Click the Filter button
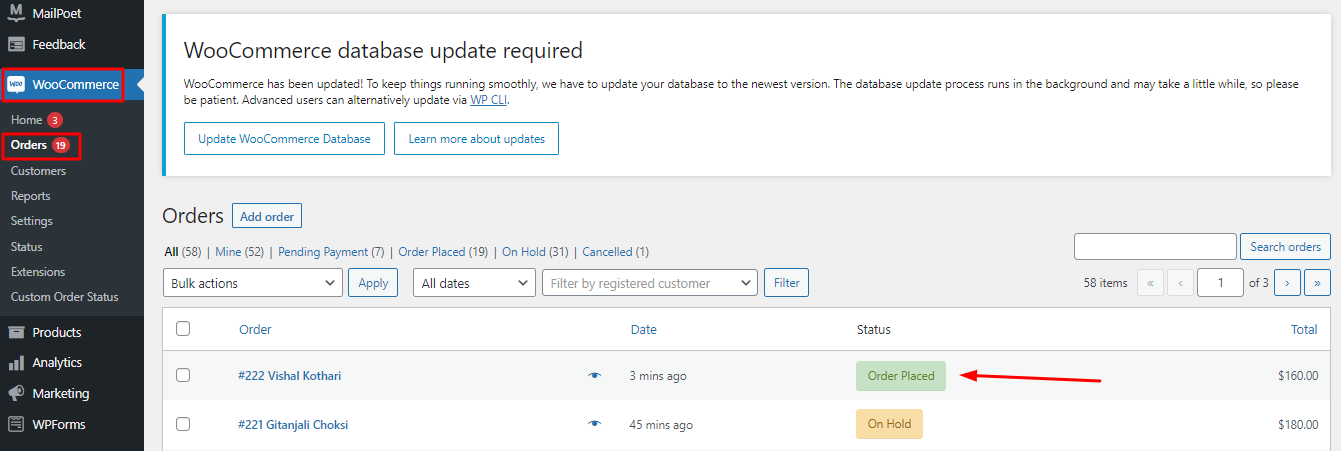The height and width of the screenshot is (451, 1341). (x=787, y=283)
